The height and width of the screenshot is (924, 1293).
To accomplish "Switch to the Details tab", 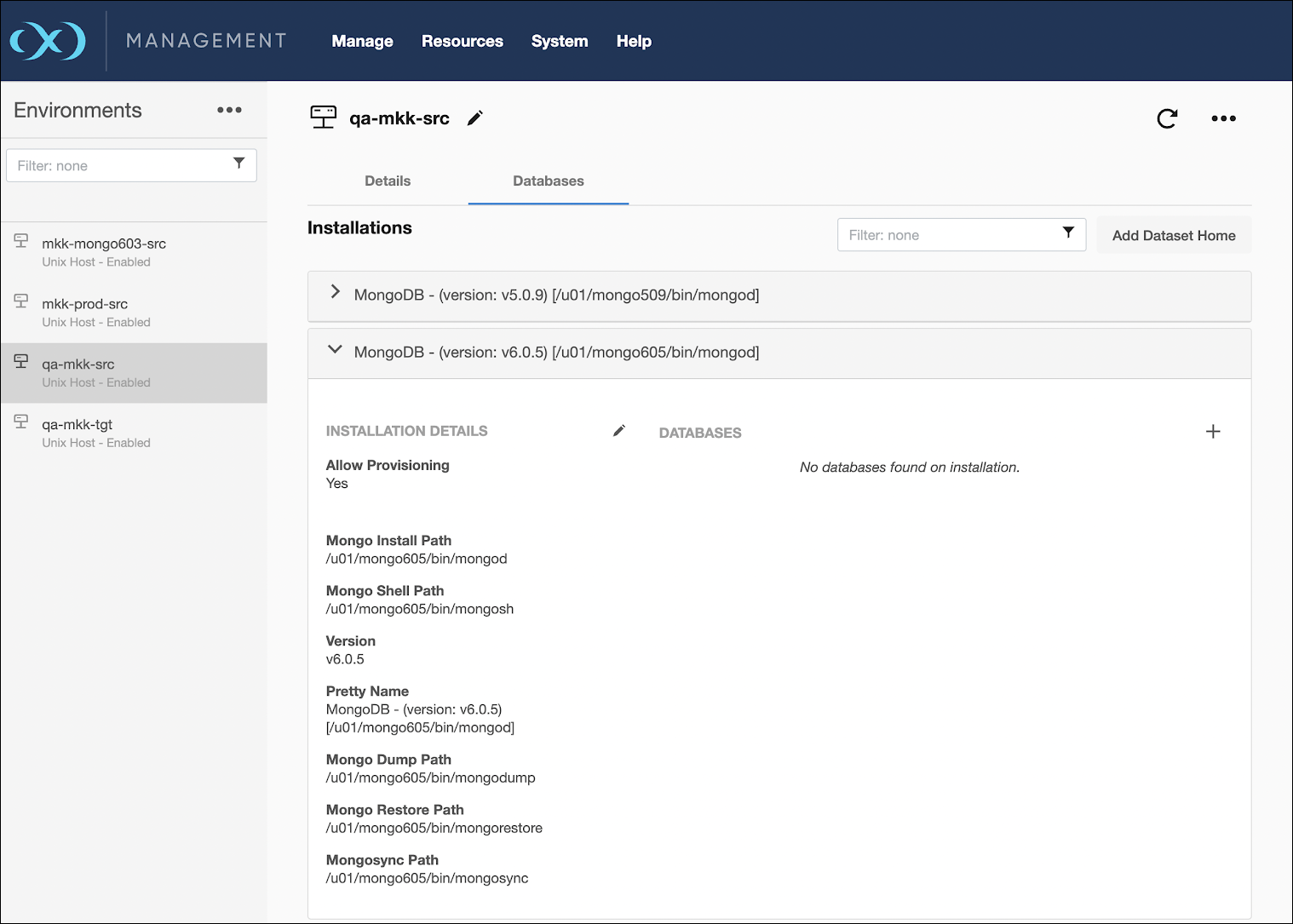I will 388,181.
